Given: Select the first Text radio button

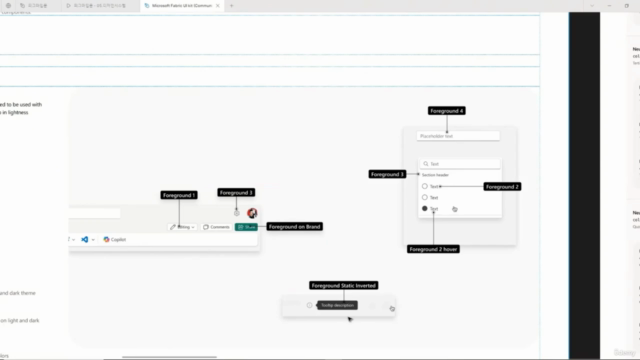Looking at the screenshot, I should (x=425, y=186).
